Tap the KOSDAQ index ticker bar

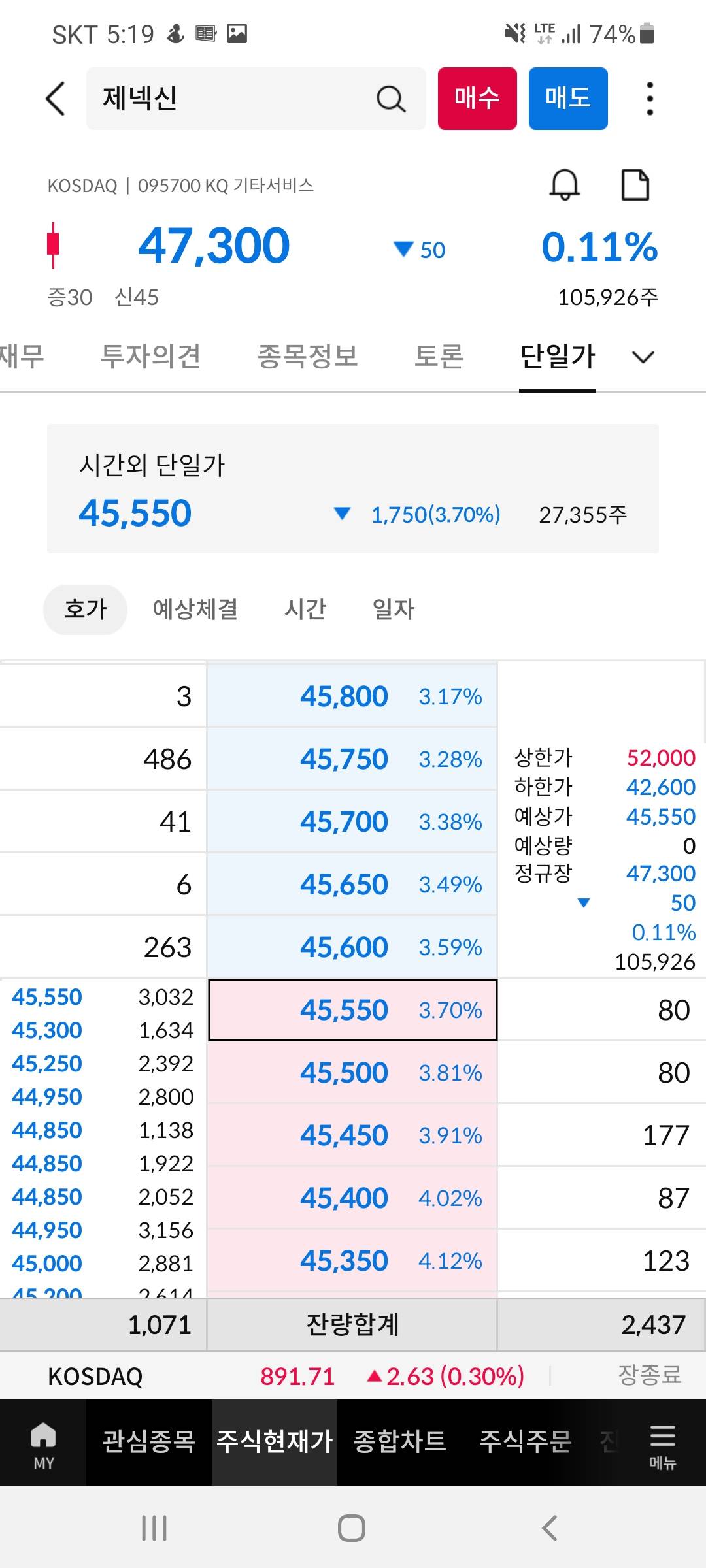coord(353,1377)
